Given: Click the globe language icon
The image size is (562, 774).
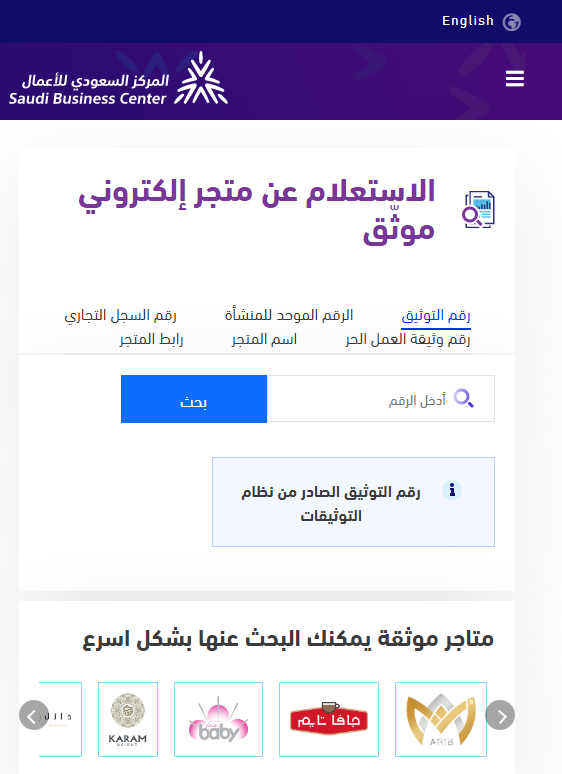Looking at the screenshot, I should pyautogui.click(x=511, y=22).
